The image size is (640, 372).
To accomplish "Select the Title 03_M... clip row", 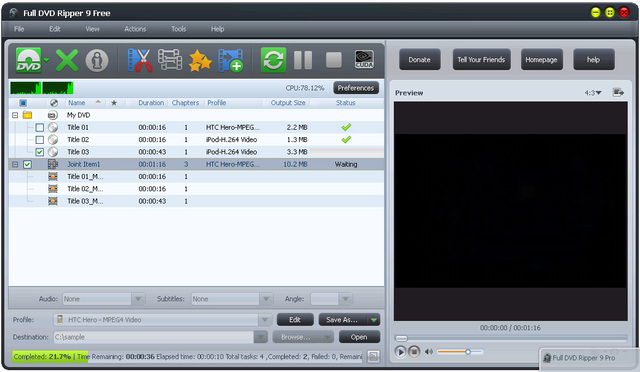I will click(x=196, y=201).
